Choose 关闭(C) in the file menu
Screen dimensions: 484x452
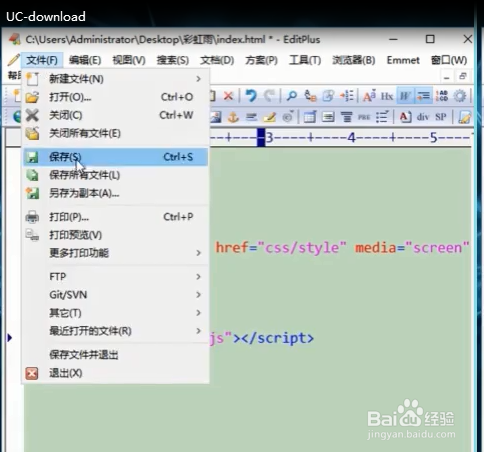click(x=116, y=115)
